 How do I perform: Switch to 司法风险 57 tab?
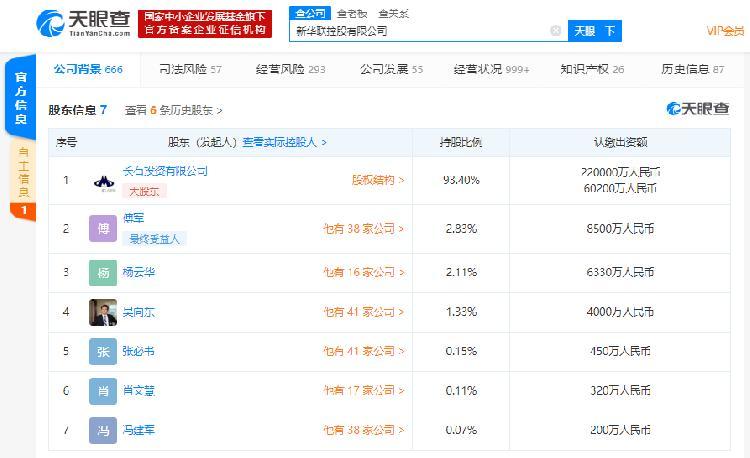[x=190, y=69]
